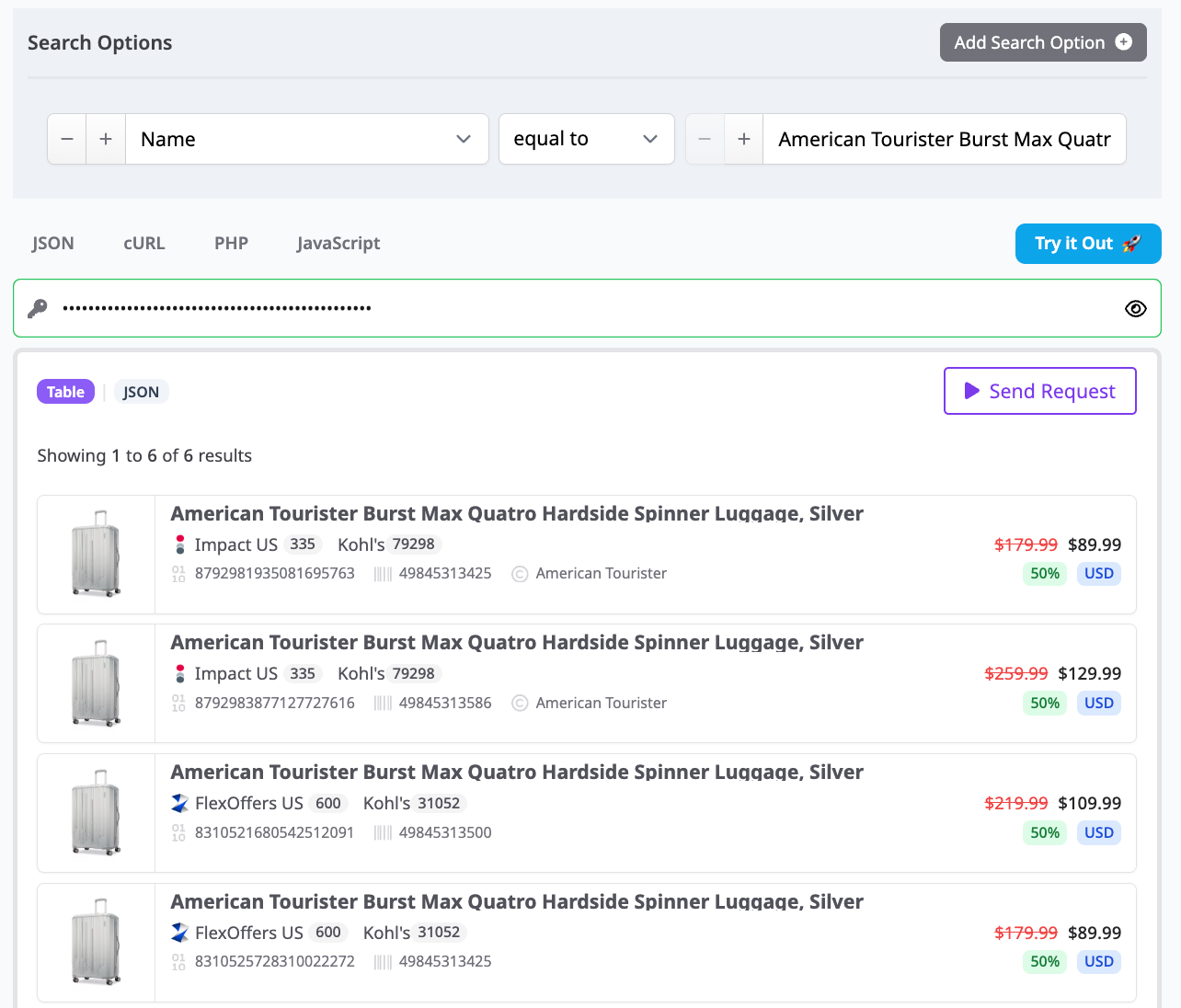1181x1008 pixels.
Task: Click the plus button beside Name field
Action: point(106,139)
